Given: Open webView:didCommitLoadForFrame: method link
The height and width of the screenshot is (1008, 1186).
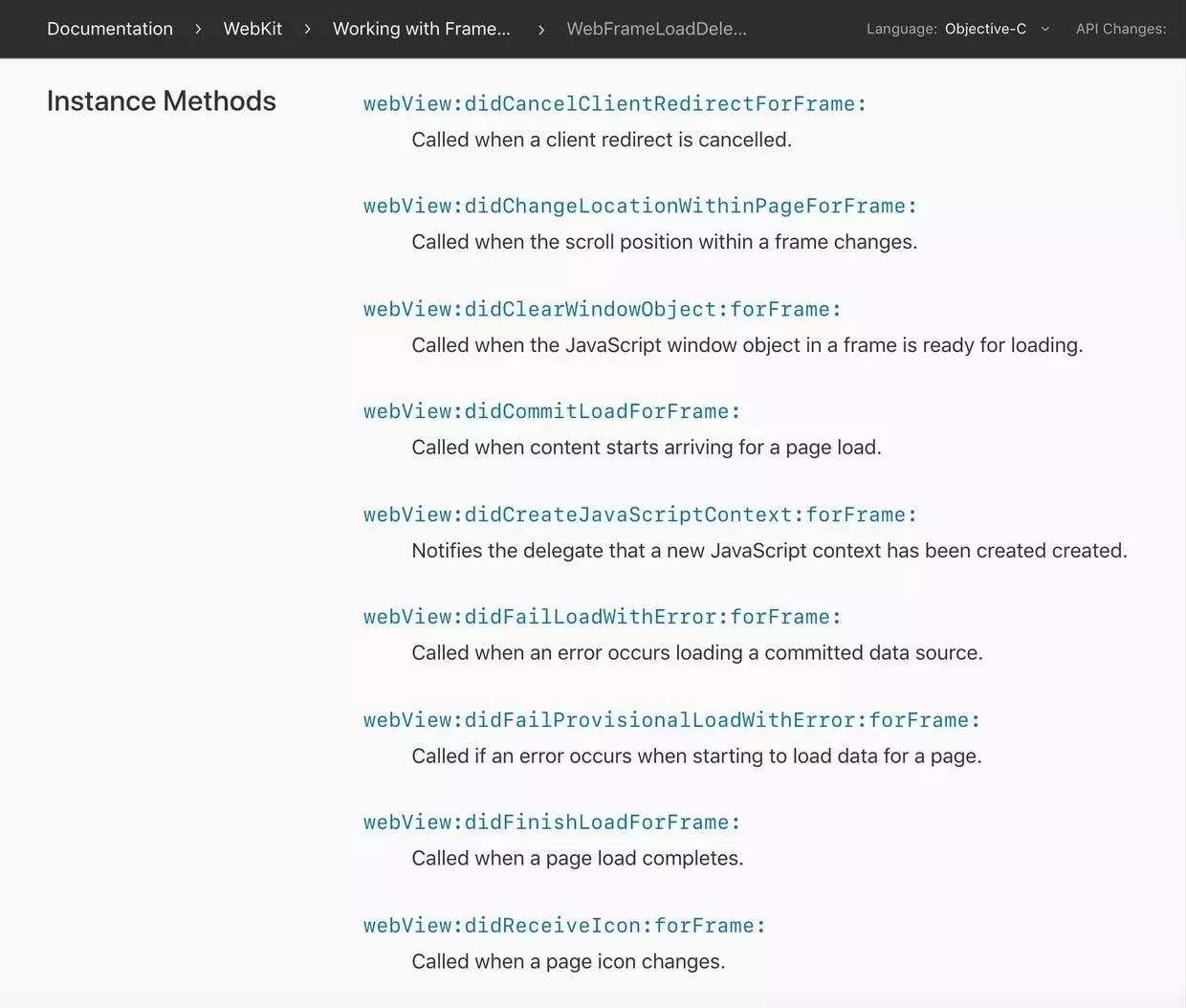Looking at the screenshot, I should point(552,411).
